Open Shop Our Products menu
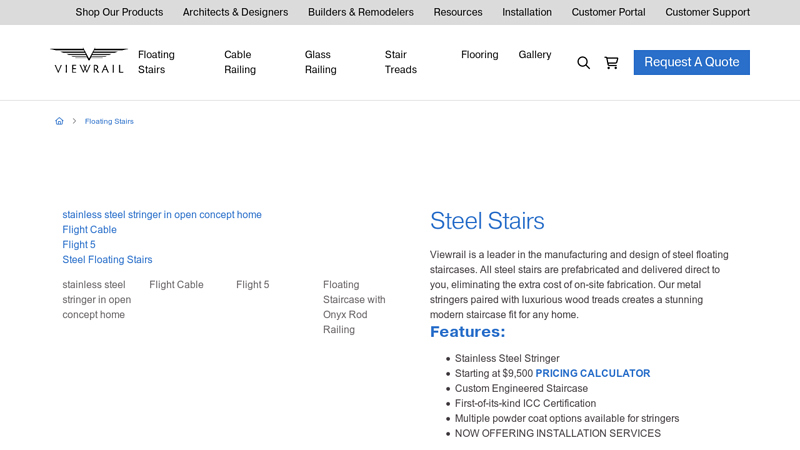800x450 pixels. [x=119, y=12]
